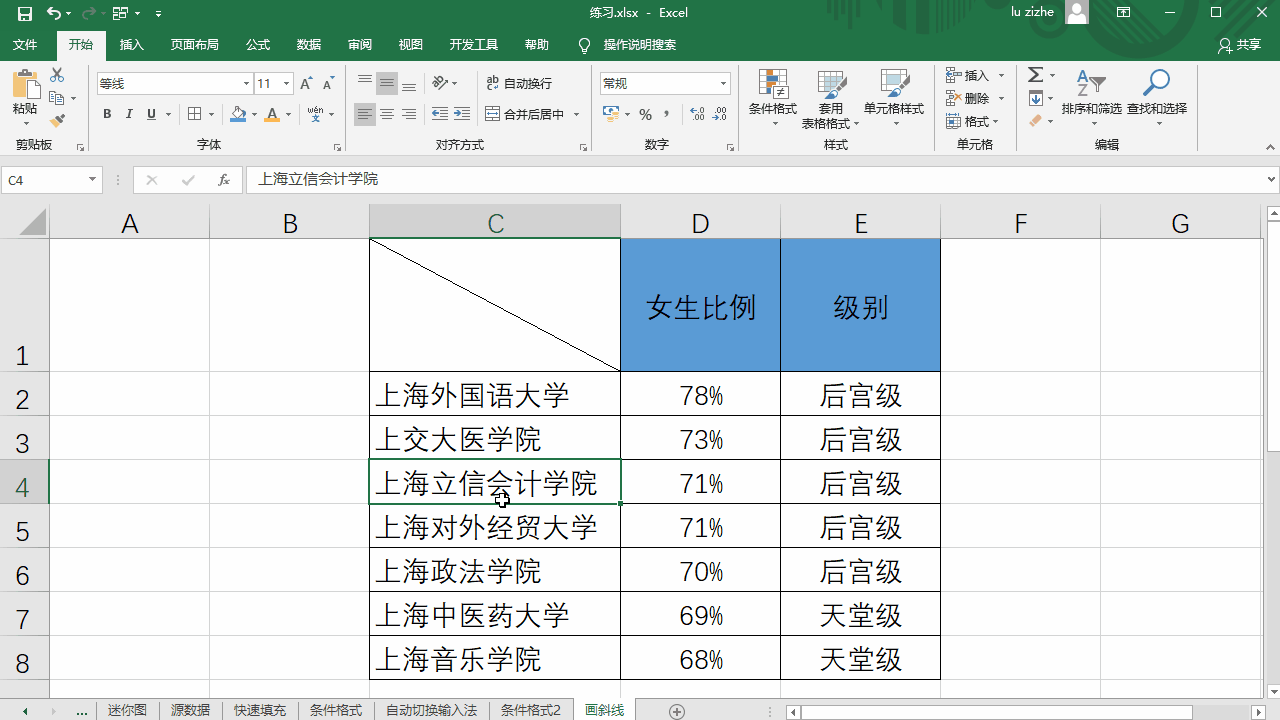The width and height of the screenshot is (1280, 720).
Task: Decrease font size with small A icon
Action: 328,84
